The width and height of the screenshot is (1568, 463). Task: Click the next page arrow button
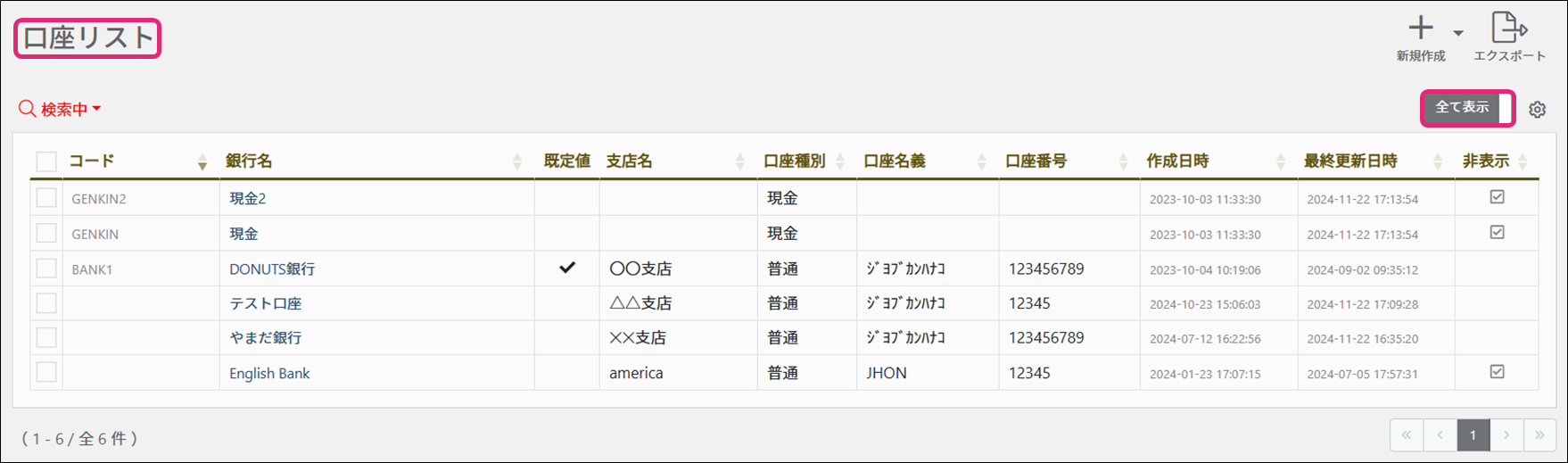1506,435
